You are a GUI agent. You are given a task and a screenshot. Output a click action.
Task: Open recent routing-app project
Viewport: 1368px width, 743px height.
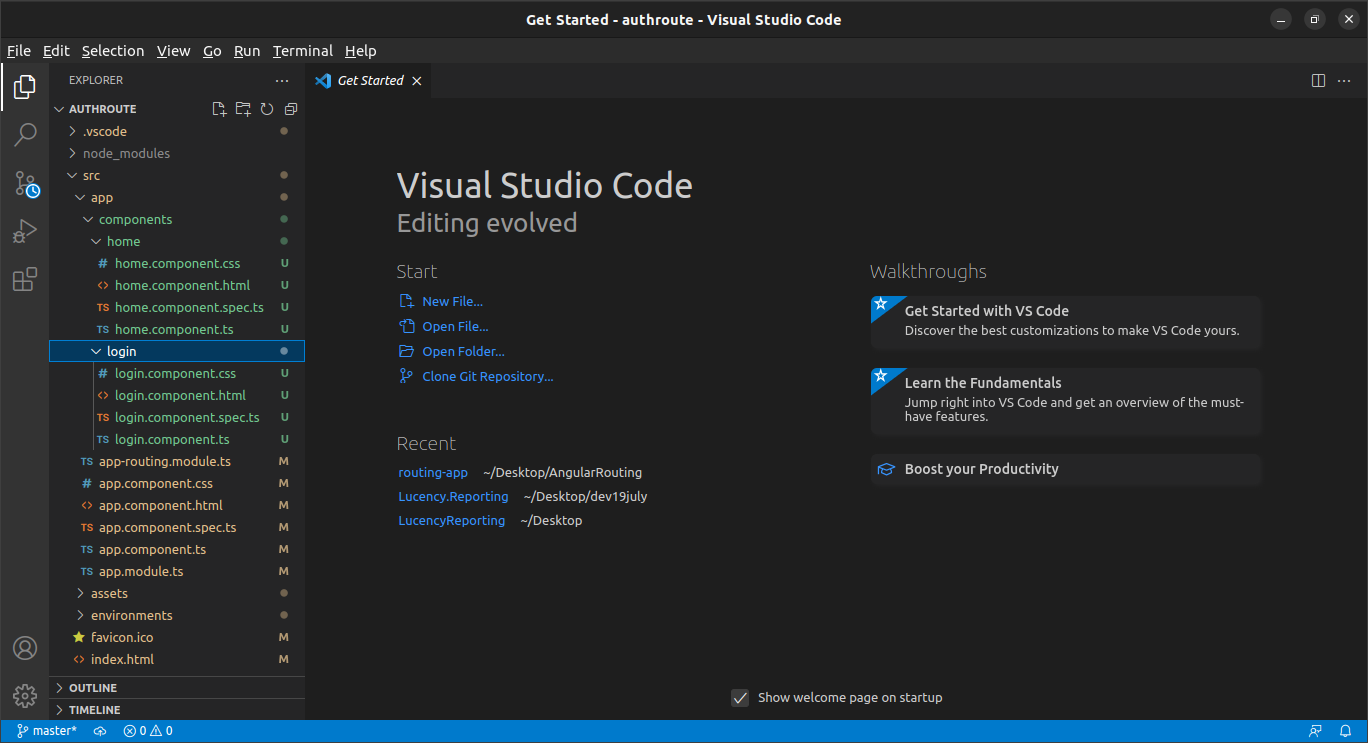click(x=433, y=472)
